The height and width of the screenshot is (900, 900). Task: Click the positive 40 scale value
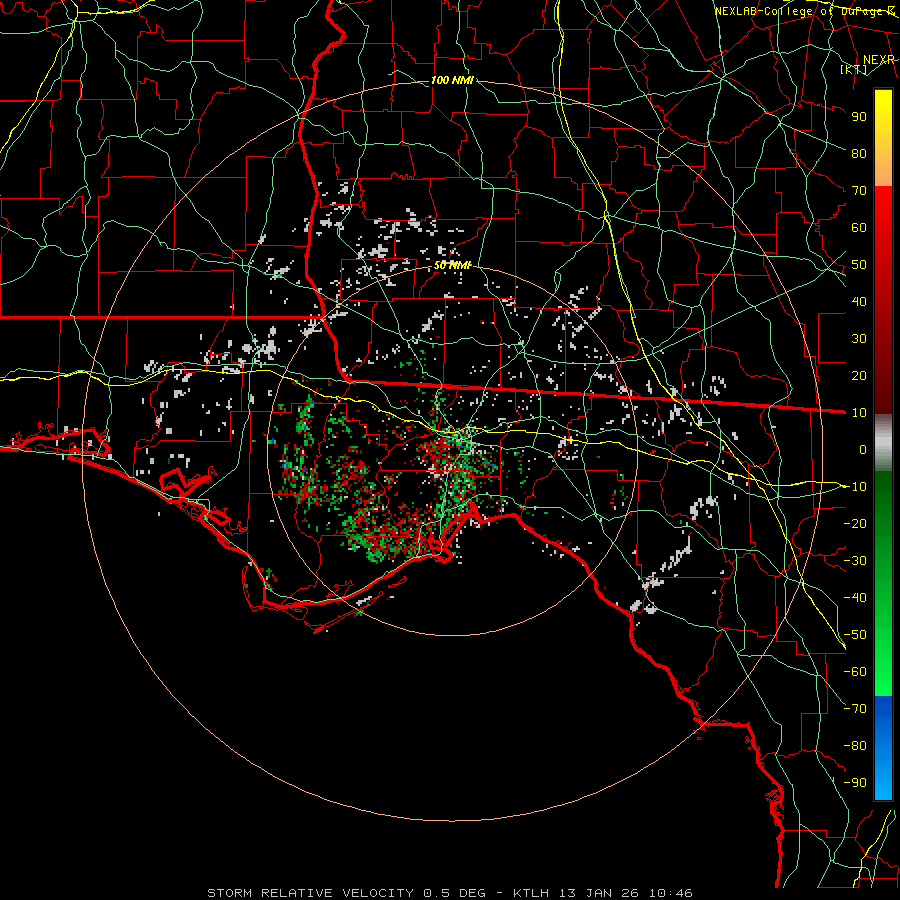(859, 301)
